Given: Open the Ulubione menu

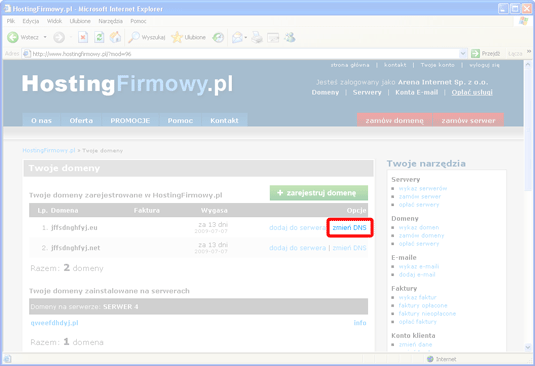Looking at the screenshot, I should click(x=80, y=21).
